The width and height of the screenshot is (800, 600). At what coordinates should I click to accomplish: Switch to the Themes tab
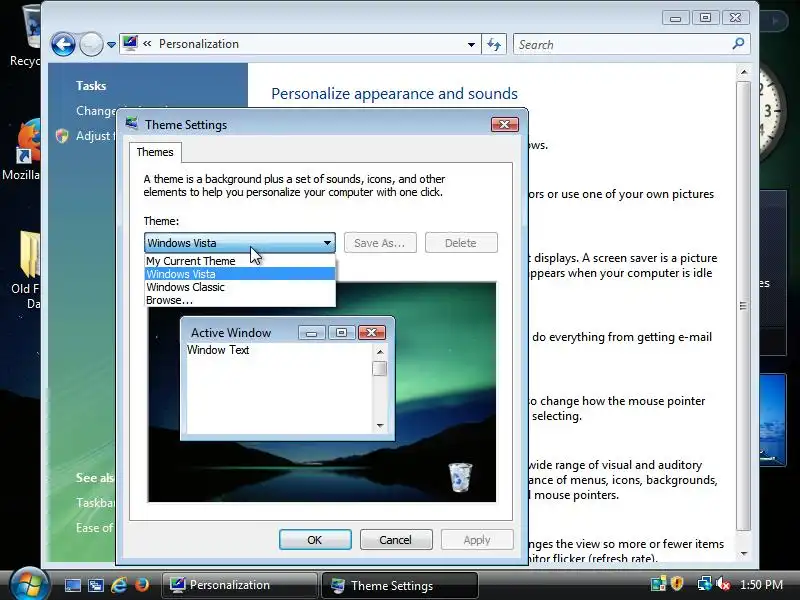click(x=155, y=152)
